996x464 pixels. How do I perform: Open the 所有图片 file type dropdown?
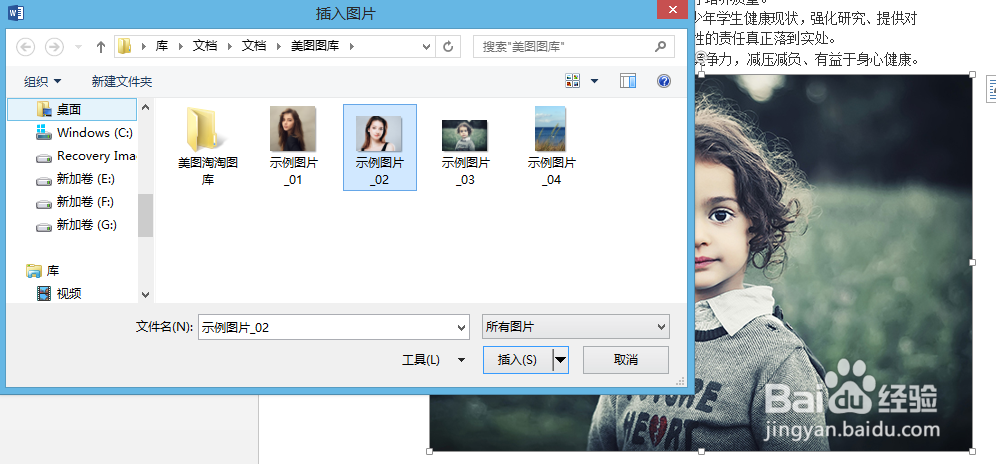(575, 327)
